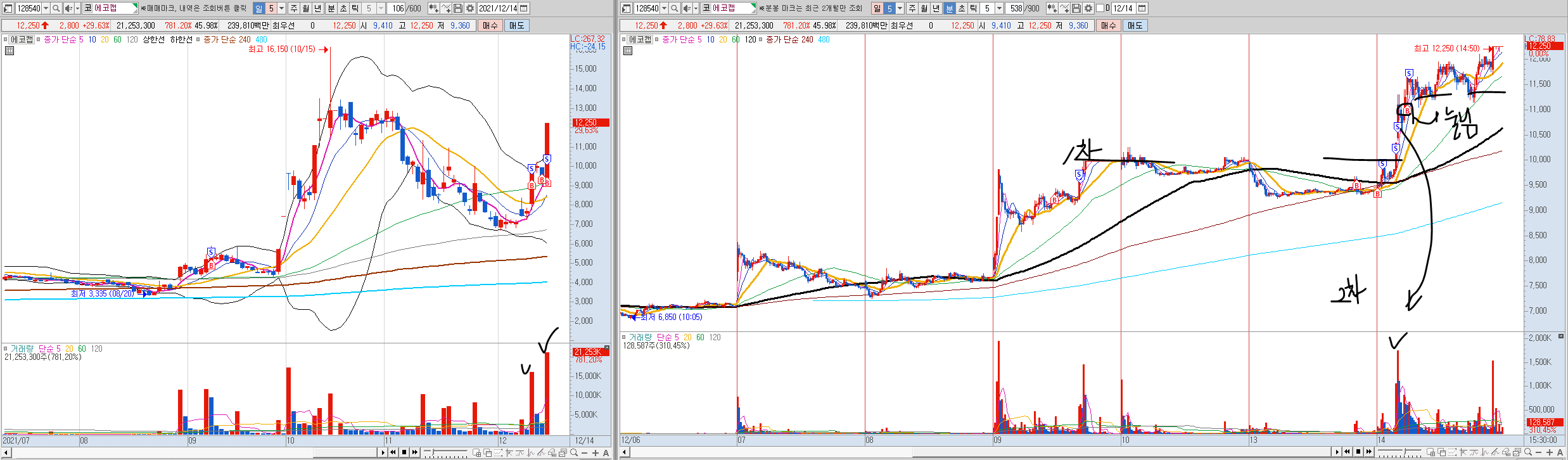Click the line-tool add icon in right chart
The height and width of the screenshot is (460, 1568).
pos(1064,8)
